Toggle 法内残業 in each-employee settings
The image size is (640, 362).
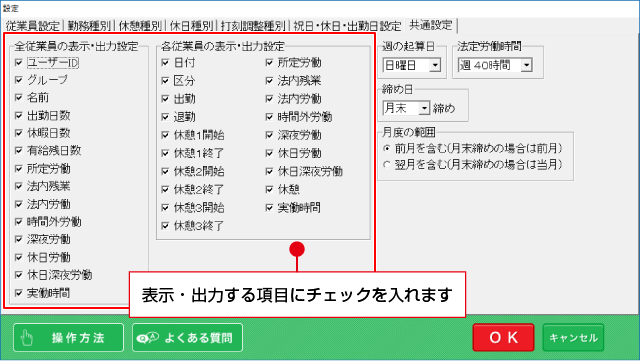click(269, 80)
